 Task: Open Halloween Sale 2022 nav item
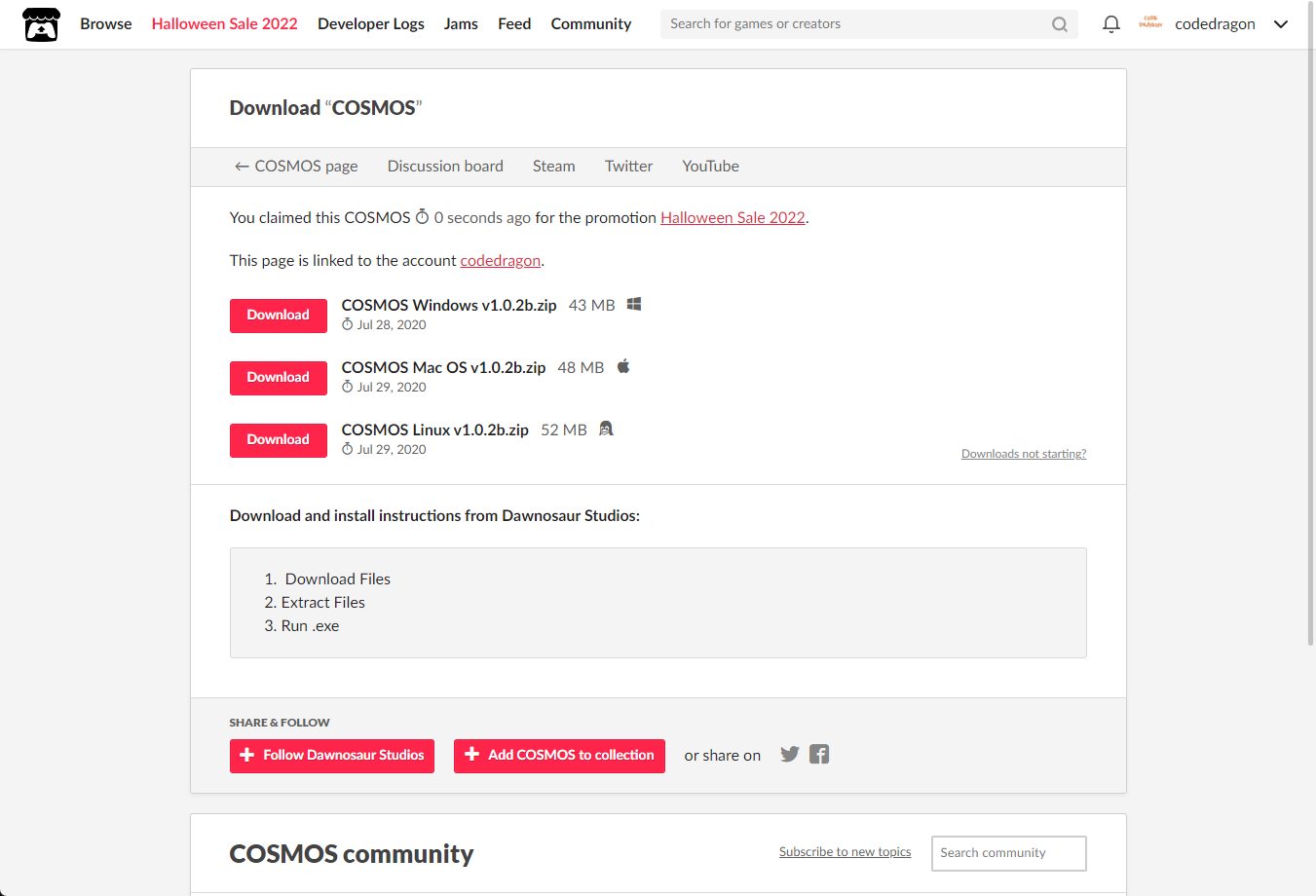[225, 23]
